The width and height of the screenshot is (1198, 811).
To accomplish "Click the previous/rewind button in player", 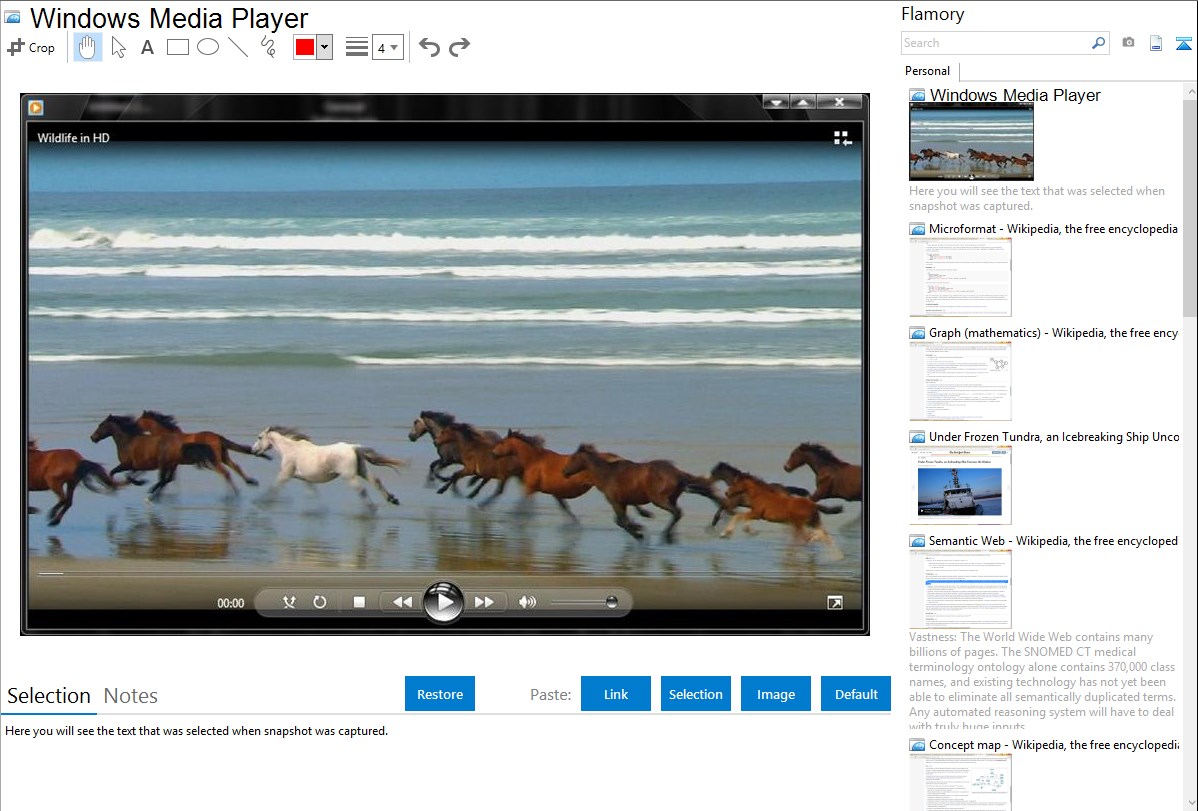I will coord(402,602).
